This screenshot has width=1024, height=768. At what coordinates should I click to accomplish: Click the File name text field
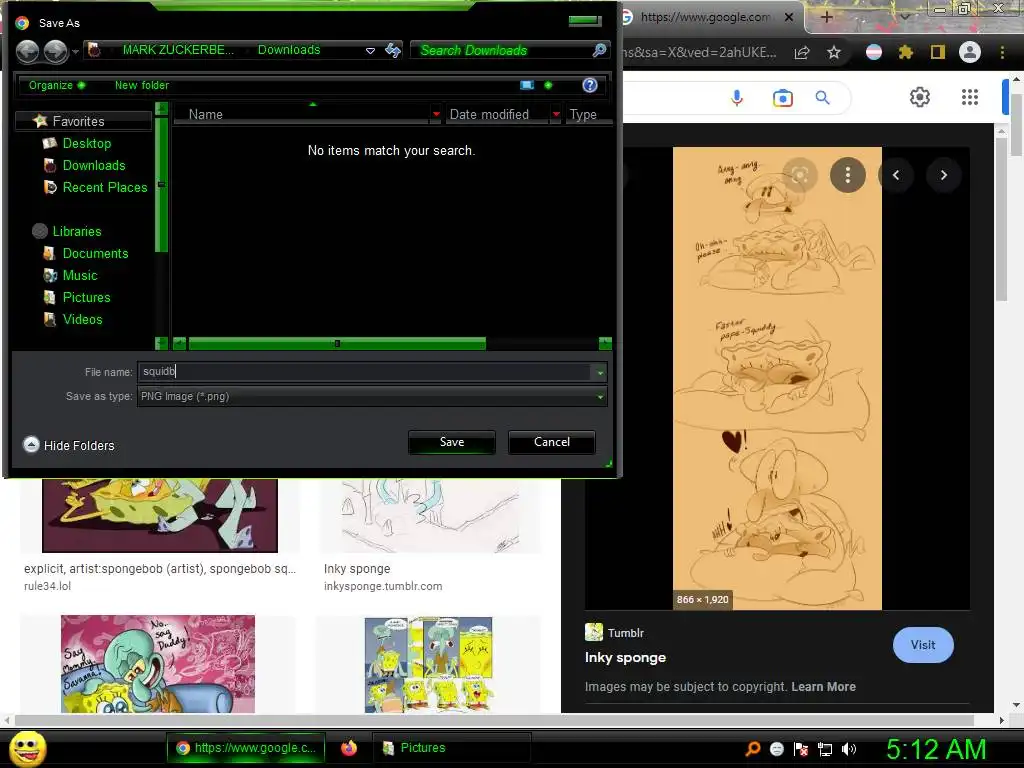click(x=365, y=372)
